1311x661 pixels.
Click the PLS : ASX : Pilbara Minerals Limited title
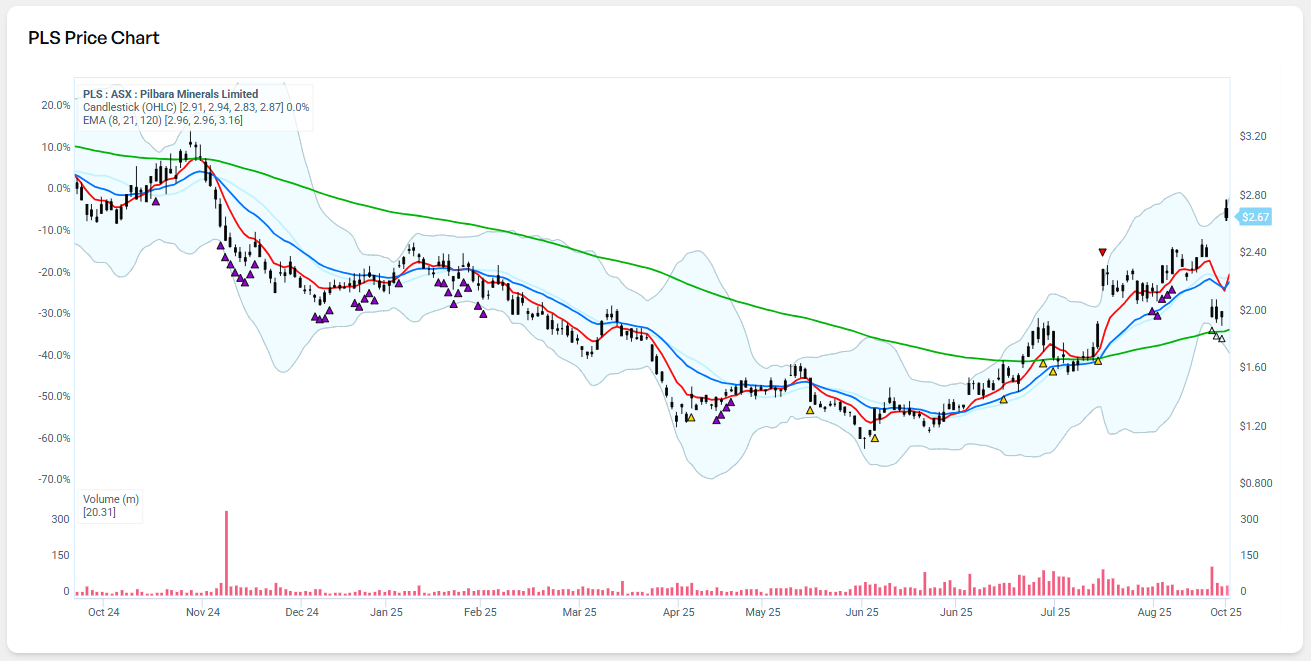(170, 94)
